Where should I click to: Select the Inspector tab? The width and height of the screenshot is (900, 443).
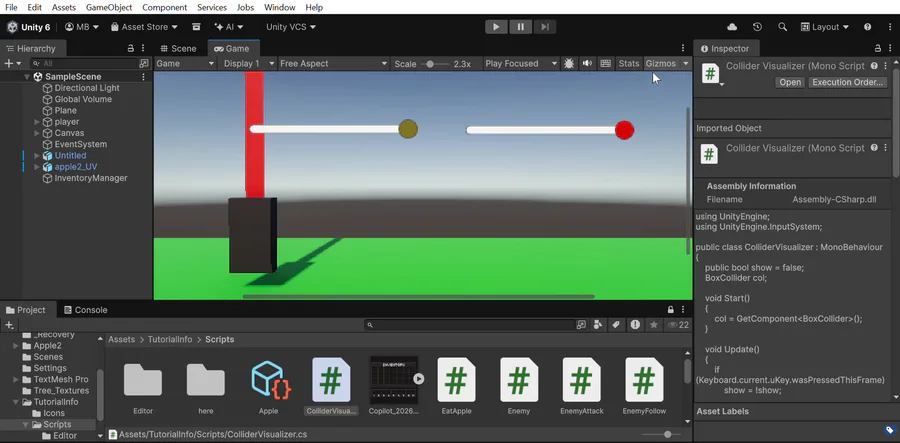[x=724, y=48]
